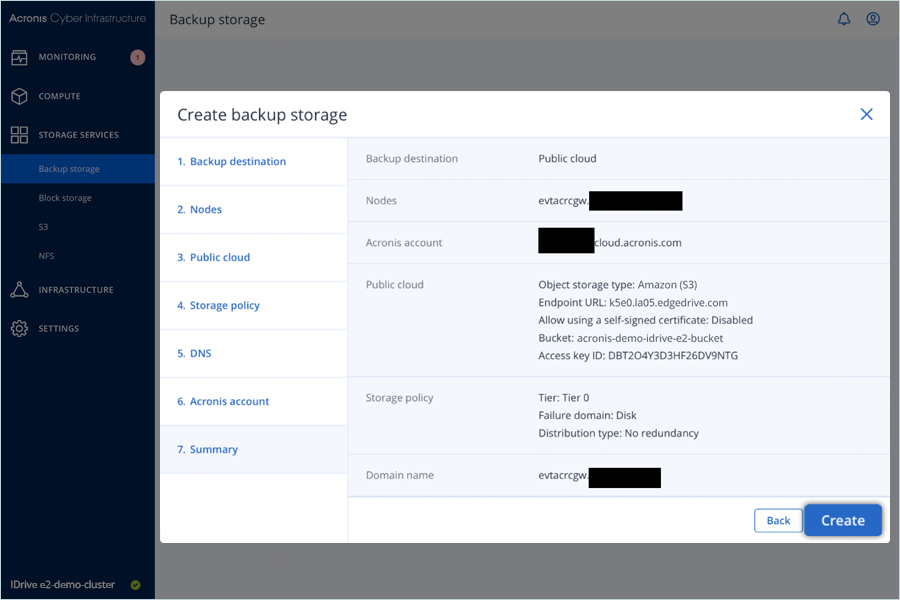Screen dimensions: 900x600
Task: Open Settings via the gear icon
Action: point(19,329)
